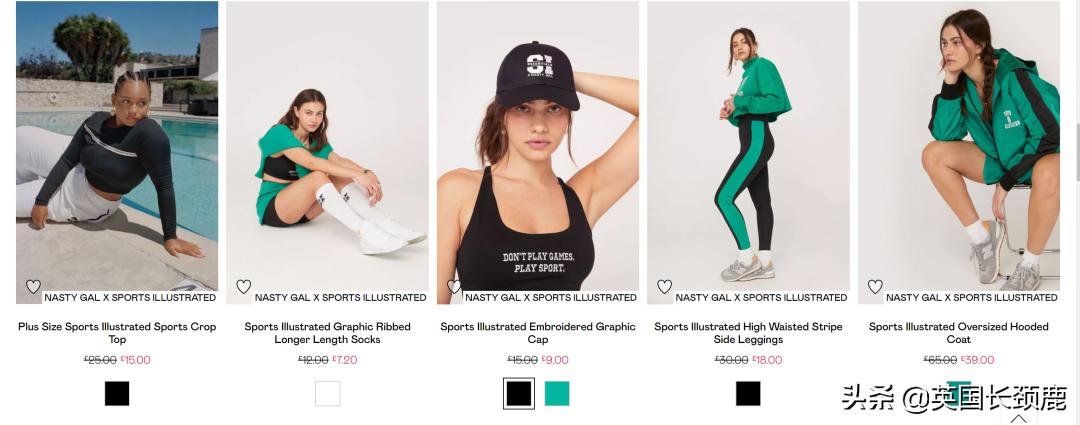
Task: Favorite the Plus Size Sports Crop Top
Action: [33, 287]
